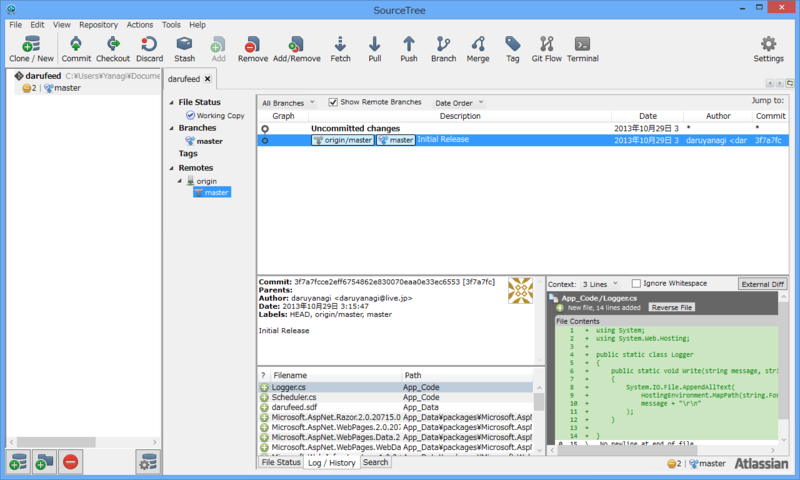This screenshot has width=800, height=480.
Task: Collapse the Branches section
Action: (x=171, y=128)
